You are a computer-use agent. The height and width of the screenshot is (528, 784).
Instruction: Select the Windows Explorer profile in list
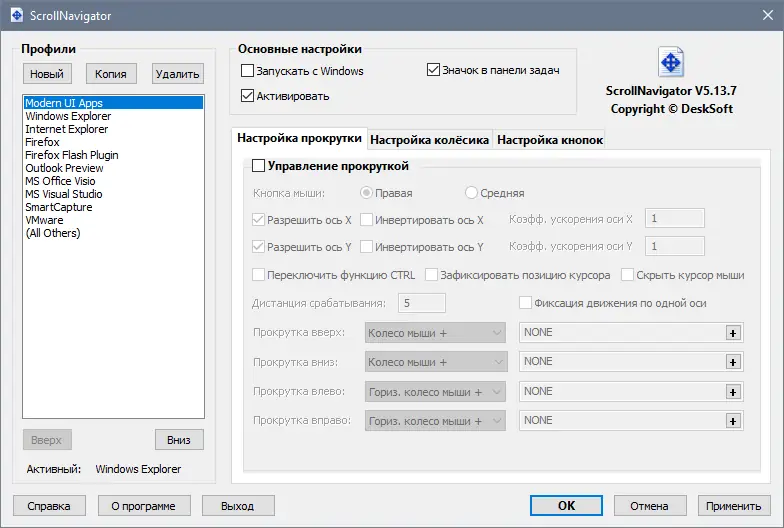pyautogui.click(x=114, y=116)
